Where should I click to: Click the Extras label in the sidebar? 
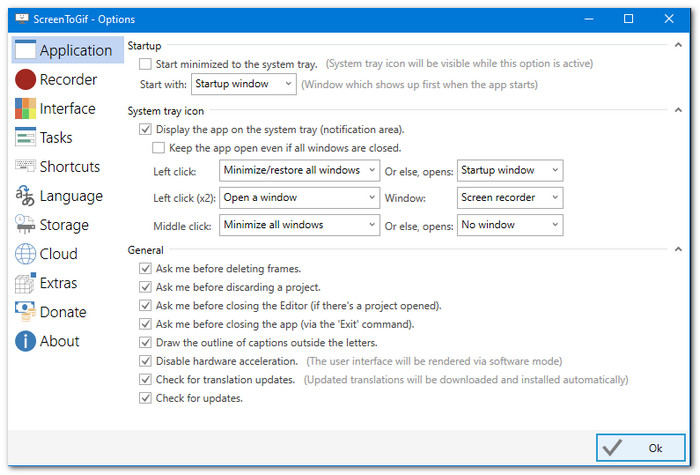coord(58,283)
